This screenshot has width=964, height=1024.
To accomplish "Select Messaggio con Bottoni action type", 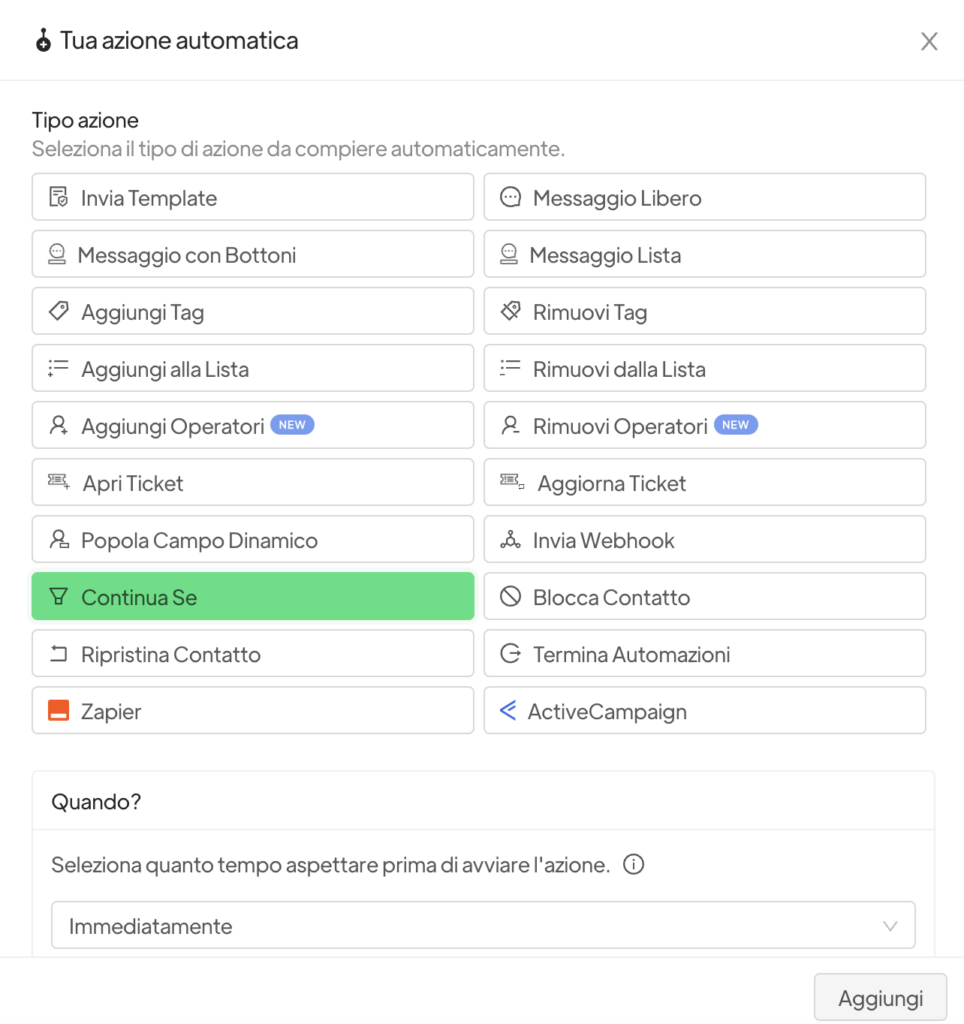I will point(252,255).
